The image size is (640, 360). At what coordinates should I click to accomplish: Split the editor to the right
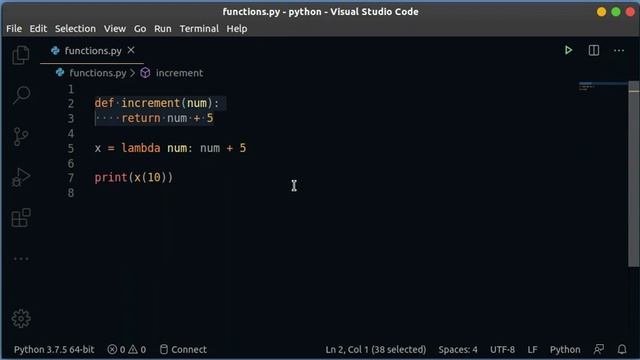tap(594, 50)
